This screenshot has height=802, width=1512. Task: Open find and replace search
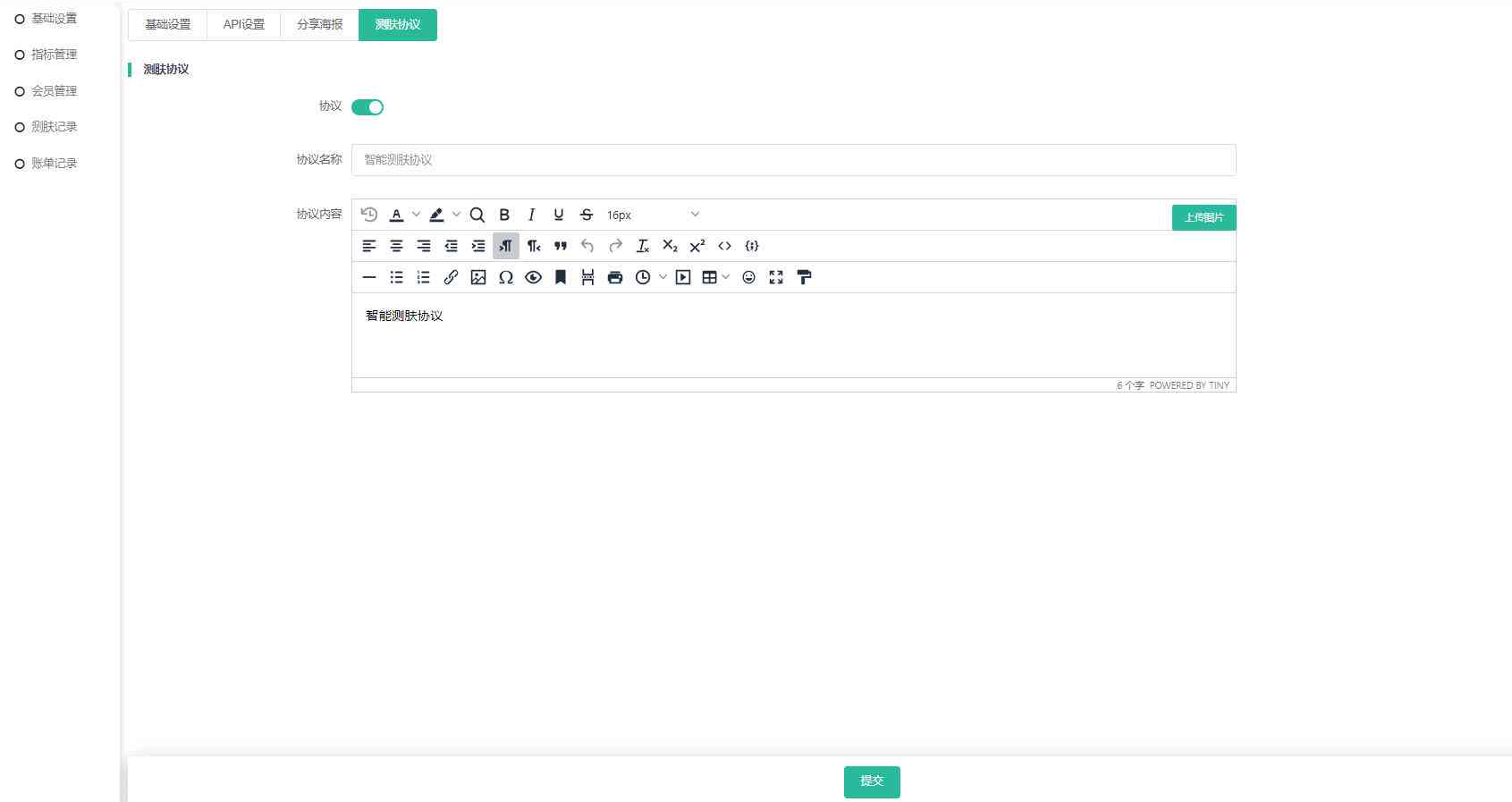point(477,215)
